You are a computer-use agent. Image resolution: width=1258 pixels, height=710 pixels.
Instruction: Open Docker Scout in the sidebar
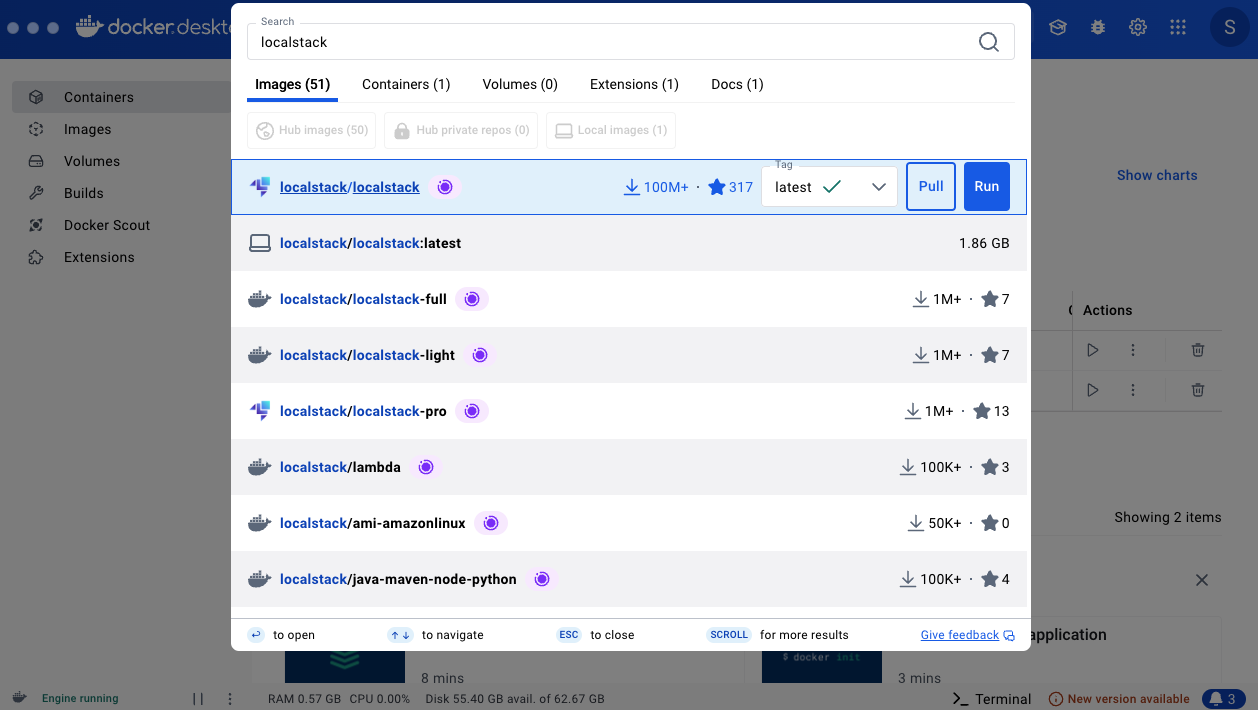(121, 225)
